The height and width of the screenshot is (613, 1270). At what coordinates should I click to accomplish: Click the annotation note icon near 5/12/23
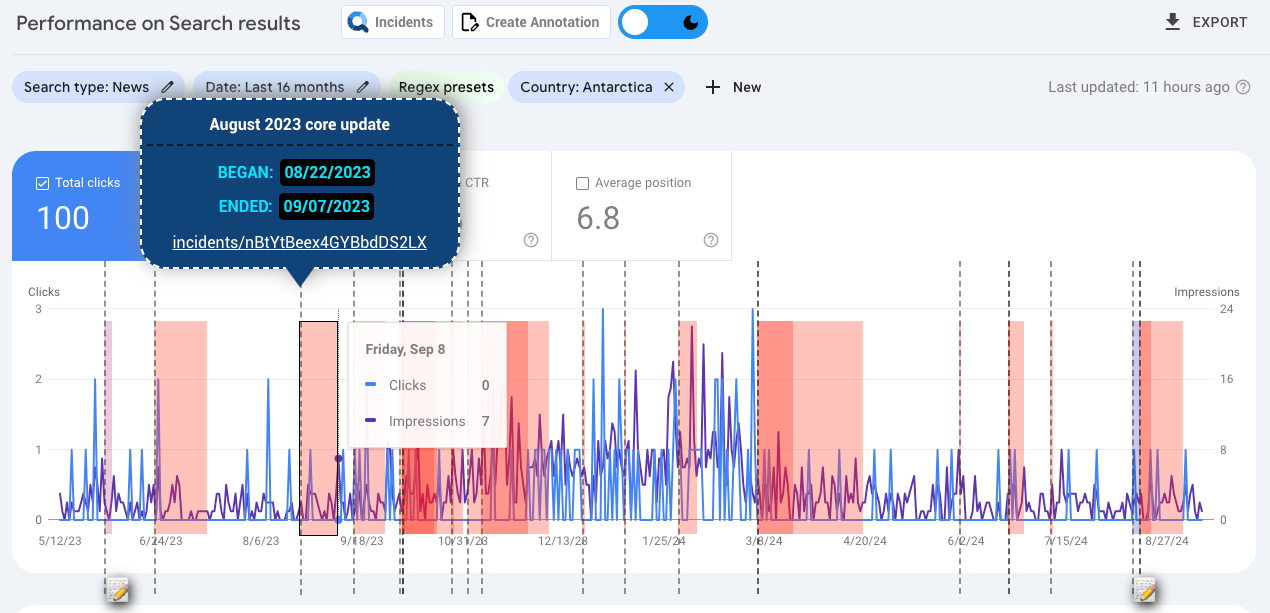(118, 590)
